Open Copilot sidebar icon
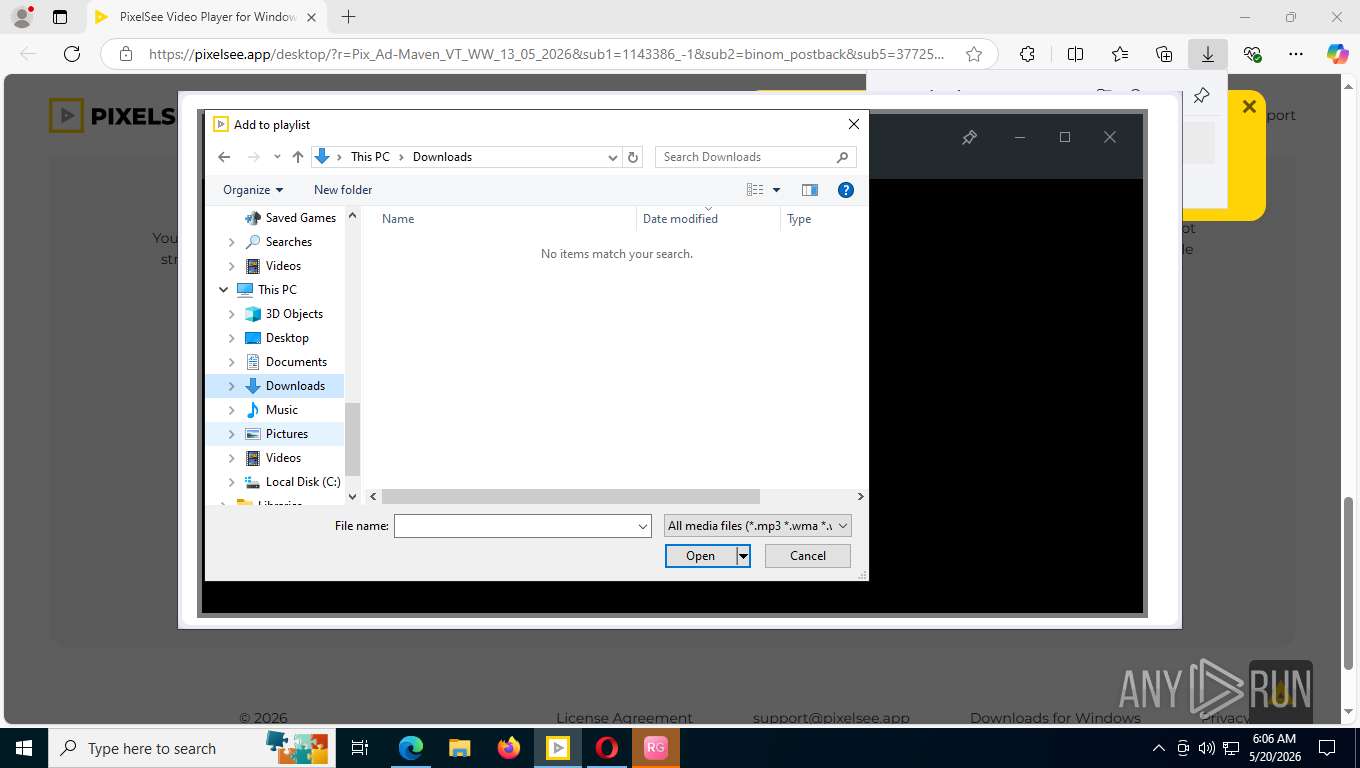This screenshot has width=1360, height=768. point(1338,54)
